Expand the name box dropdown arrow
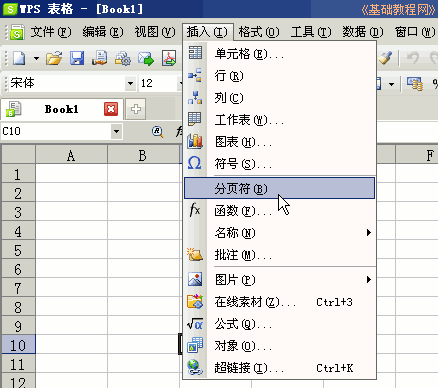 (116, 131)
